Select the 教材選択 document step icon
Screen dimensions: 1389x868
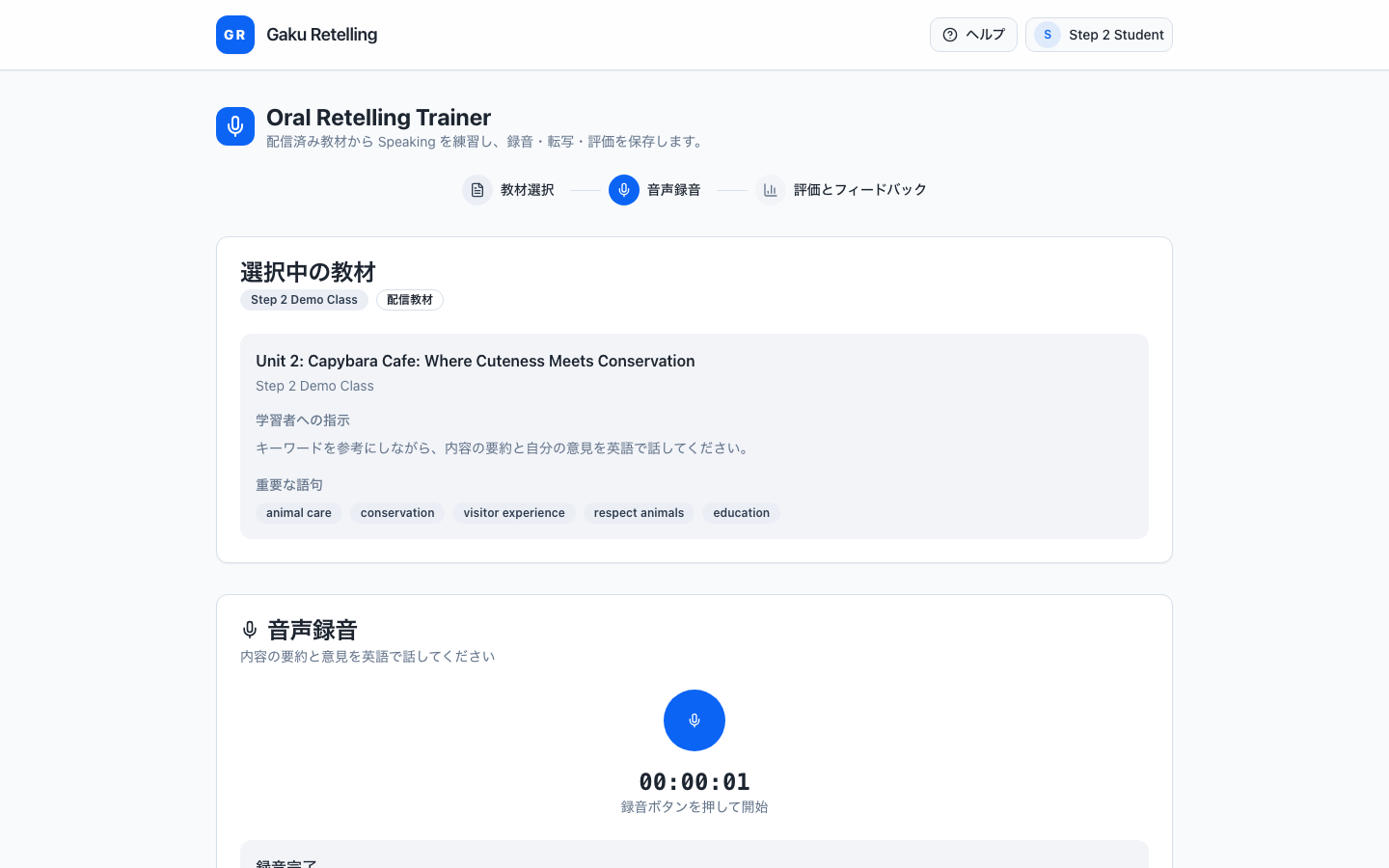tap(477, 190)
